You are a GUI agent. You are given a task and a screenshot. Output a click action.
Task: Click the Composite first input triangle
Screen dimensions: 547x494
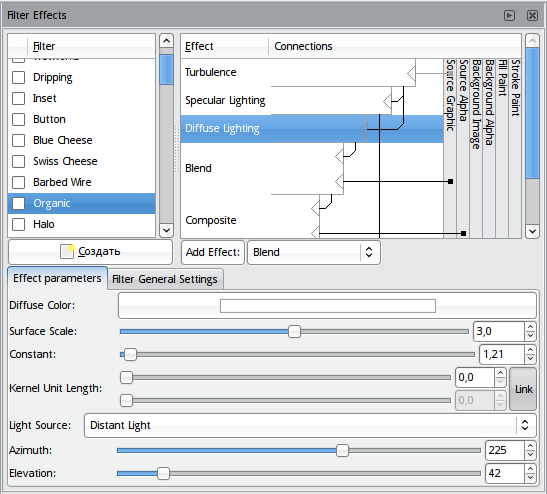pyautogui.click(x=315, y=209)
